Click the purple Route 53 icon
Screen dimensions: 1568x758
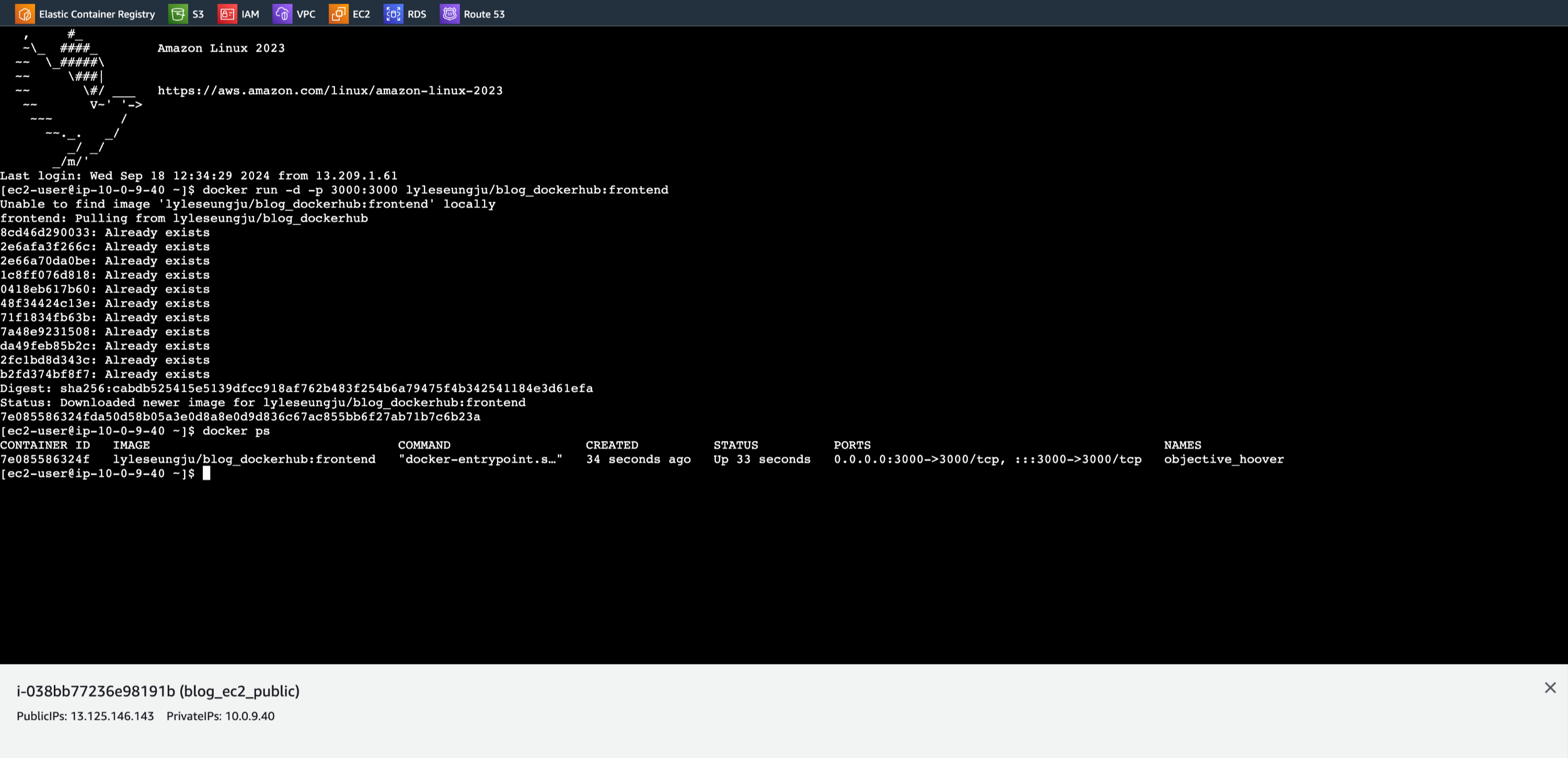click(x=449, y=14)
